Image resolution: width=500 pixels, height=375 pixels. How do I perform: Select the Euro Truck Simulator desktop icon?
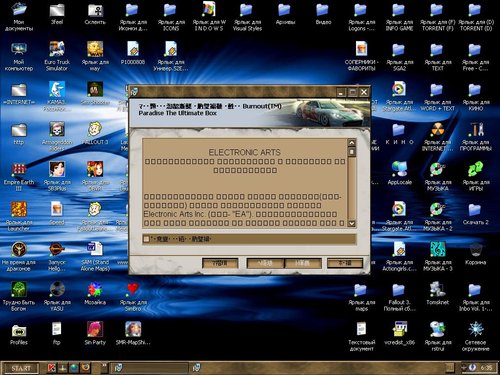57,55
